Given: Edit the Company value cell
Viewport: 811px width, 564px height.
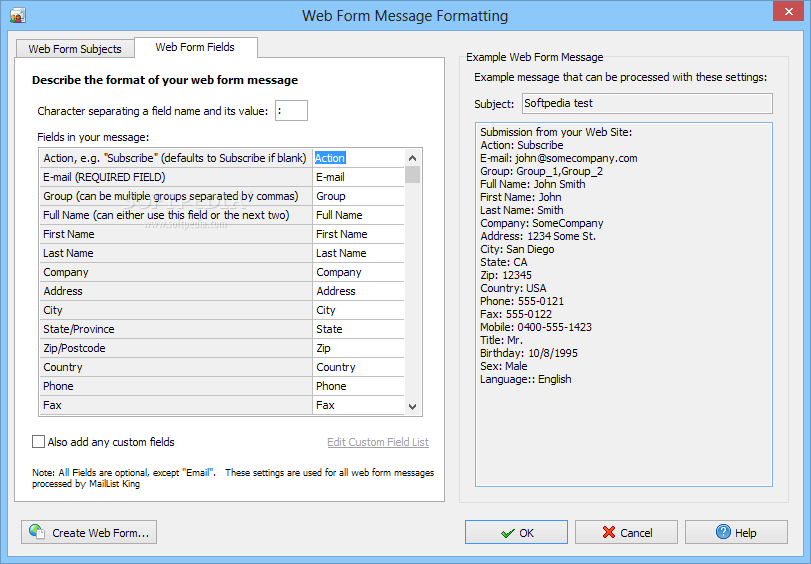Looking at the screenshot, I should tap(358, 272).
